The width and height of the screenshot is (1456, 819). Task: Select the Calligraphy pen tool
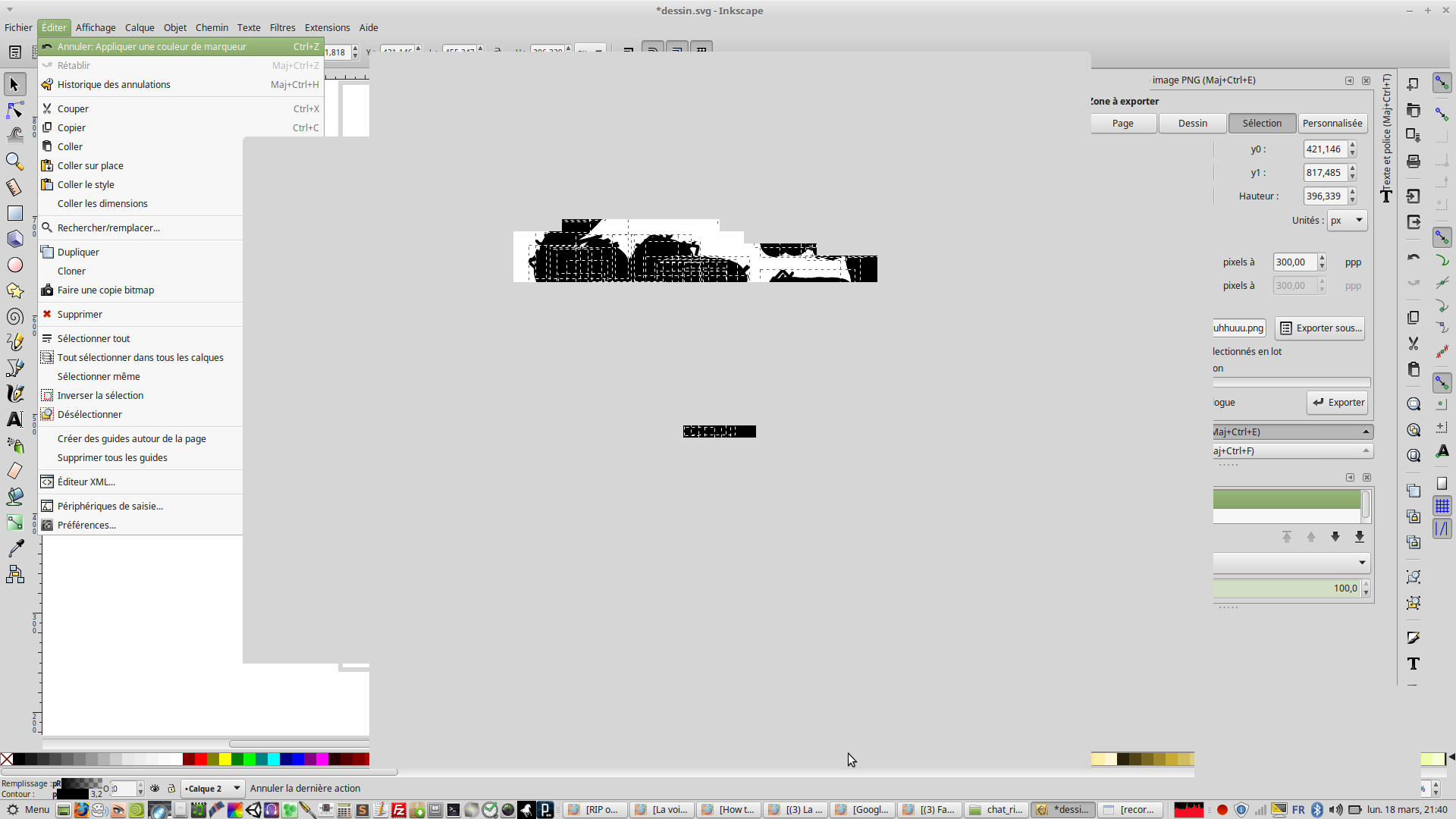coord(14,394)
